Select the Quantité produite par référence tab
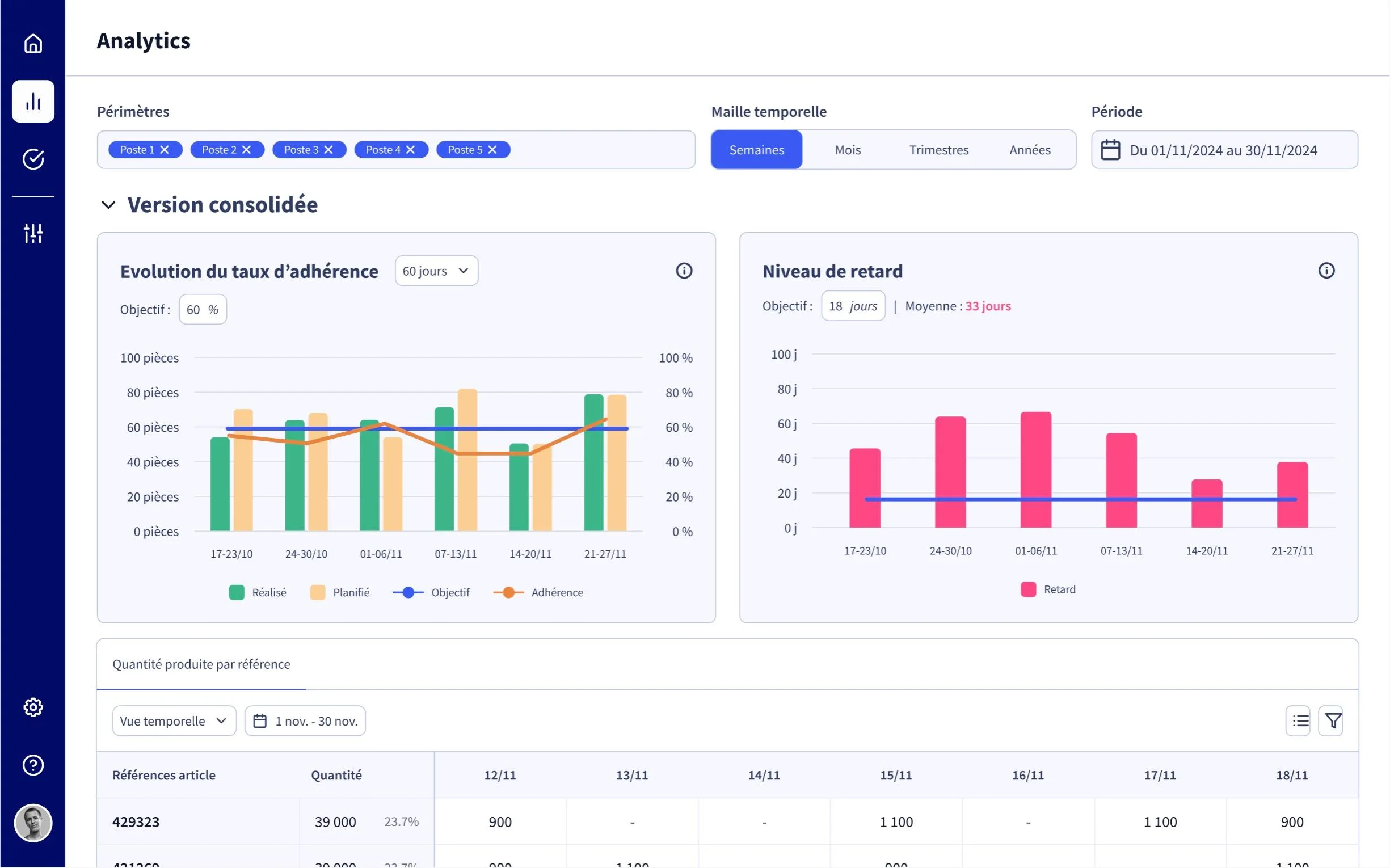 point(201,664)
